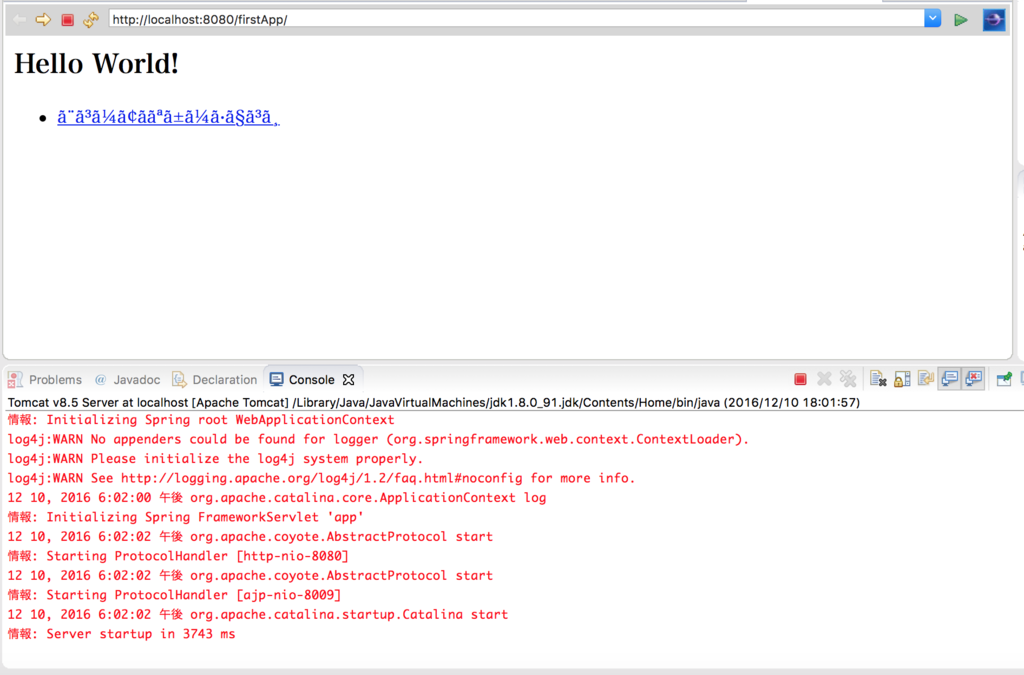Click the Declaration tab icon
The height and width of the screenshot is (675, 1024).
[x=179, y=379]
